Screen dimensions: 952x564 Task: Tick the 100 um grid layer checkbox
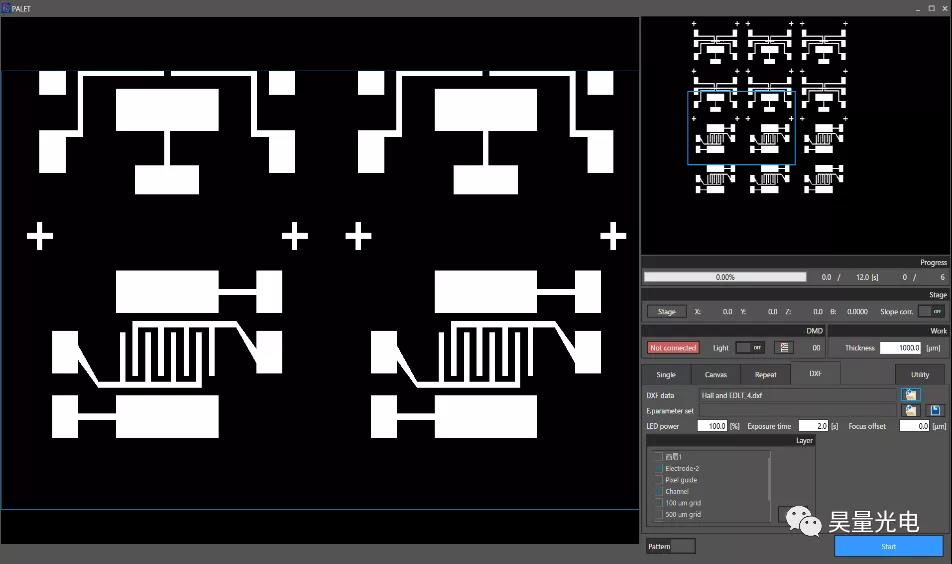pos(659,503)
